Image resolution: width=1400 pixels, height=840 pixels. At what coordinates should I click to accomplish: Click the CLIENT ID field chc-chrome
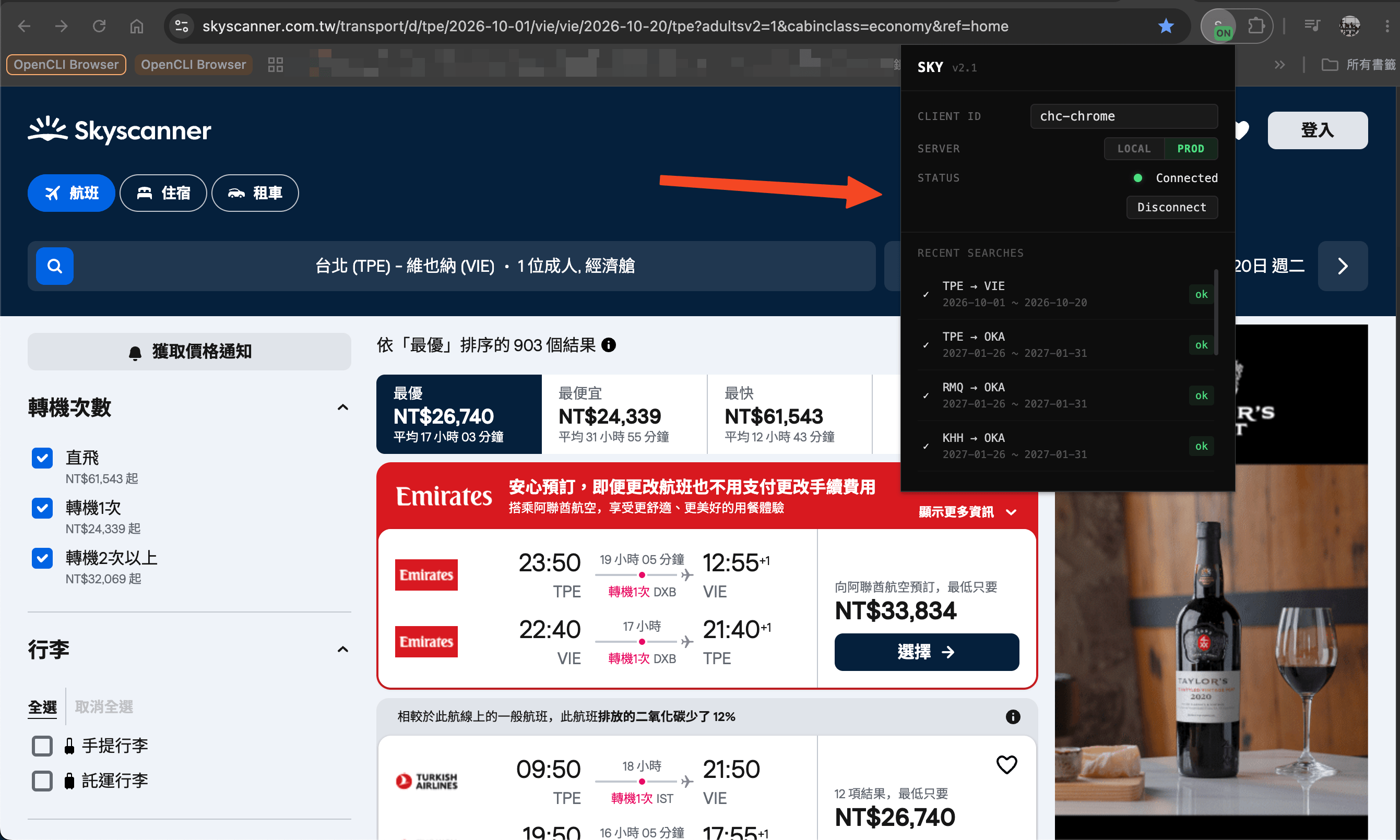1124,116
